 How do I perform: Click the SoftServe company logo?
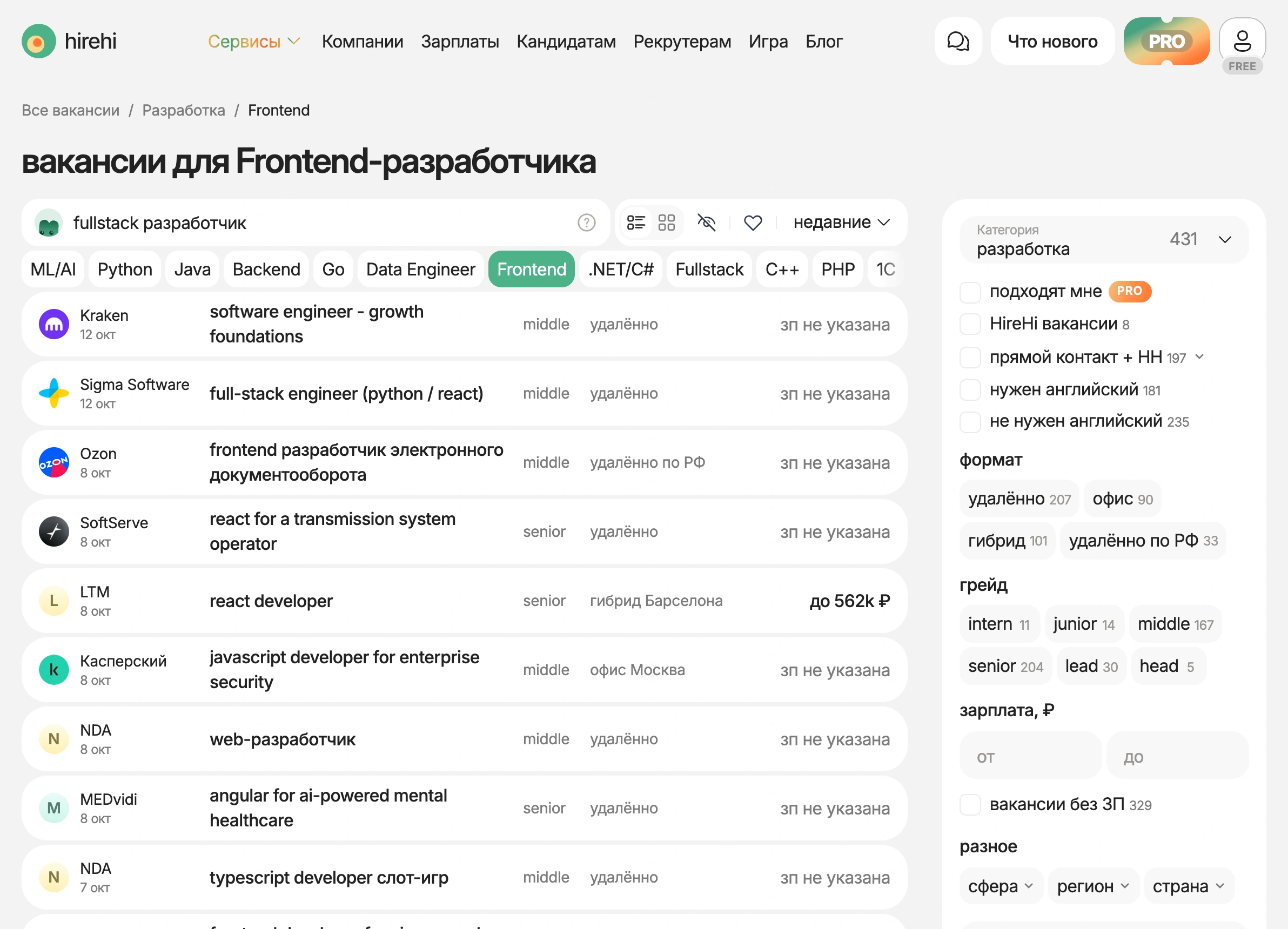(x=54, y=532)
